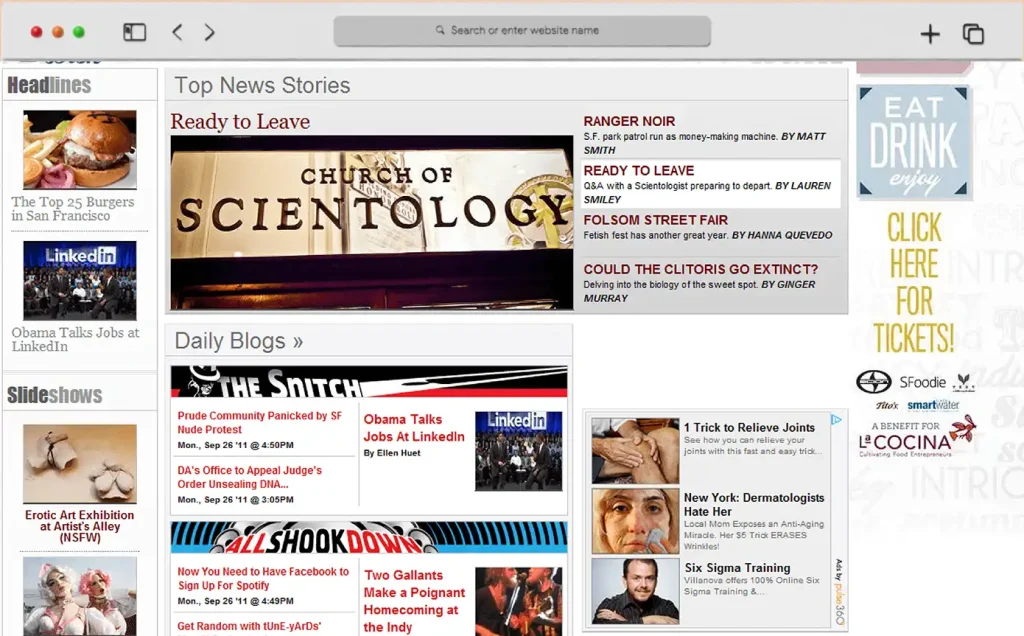Open the All Shook Down blog banner

(x=369, y=537)
